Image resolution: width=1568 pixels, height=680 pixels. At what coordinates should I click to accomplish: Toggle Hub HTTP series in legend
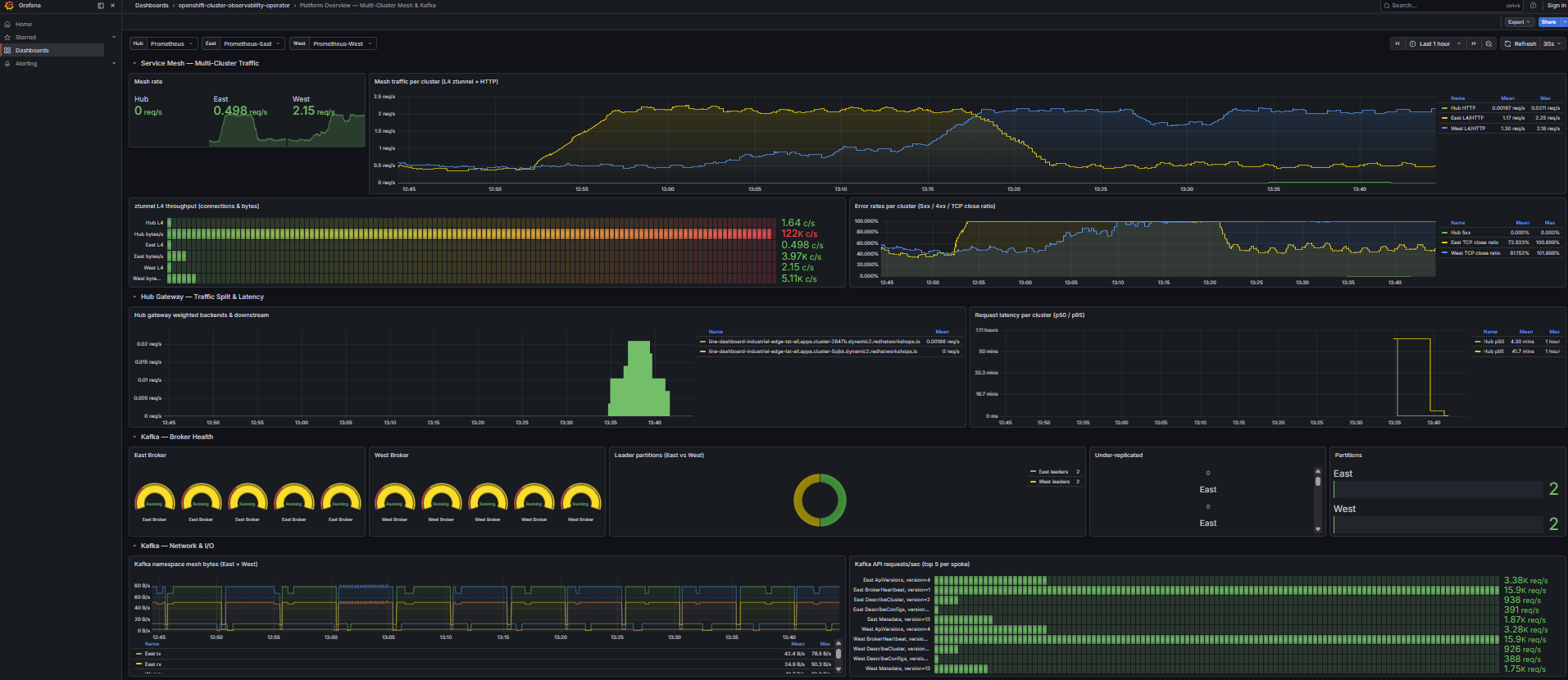[x=1462, y=108]
